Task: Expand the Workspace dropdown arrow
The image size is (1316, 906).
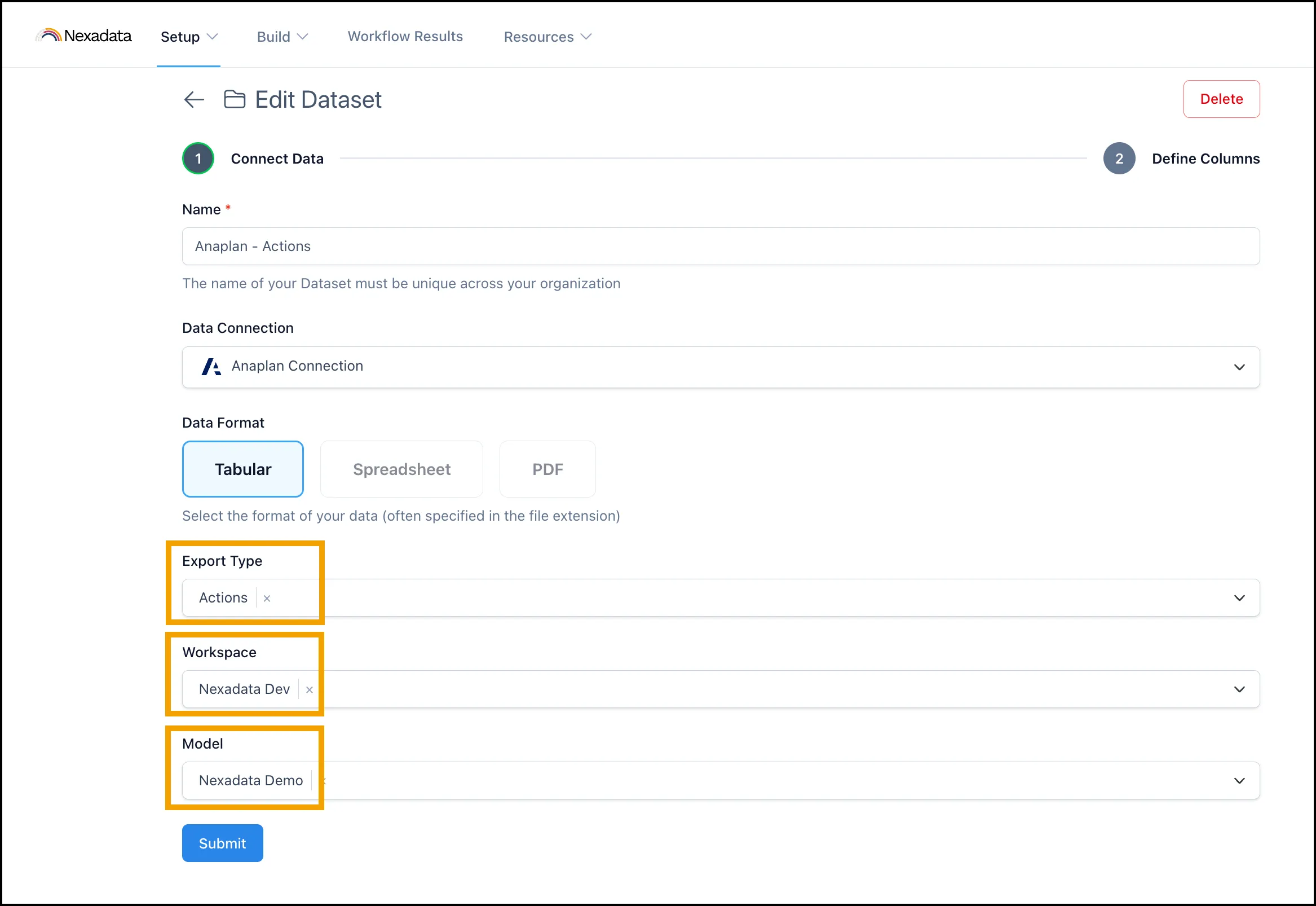Action: (x=1239, y=689)
